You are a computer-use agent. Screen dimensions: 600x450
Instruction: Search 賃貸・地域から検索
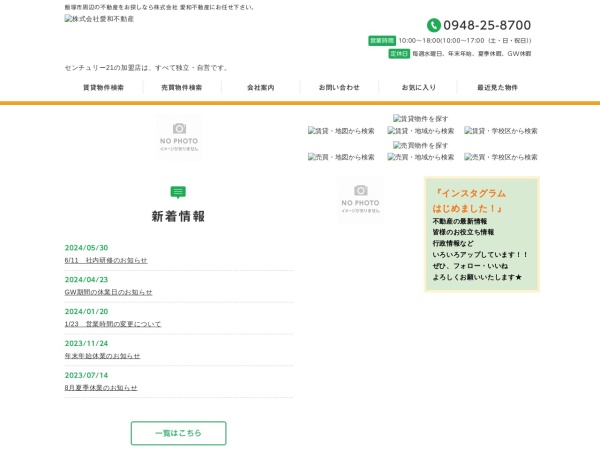(x=421, y=131)
